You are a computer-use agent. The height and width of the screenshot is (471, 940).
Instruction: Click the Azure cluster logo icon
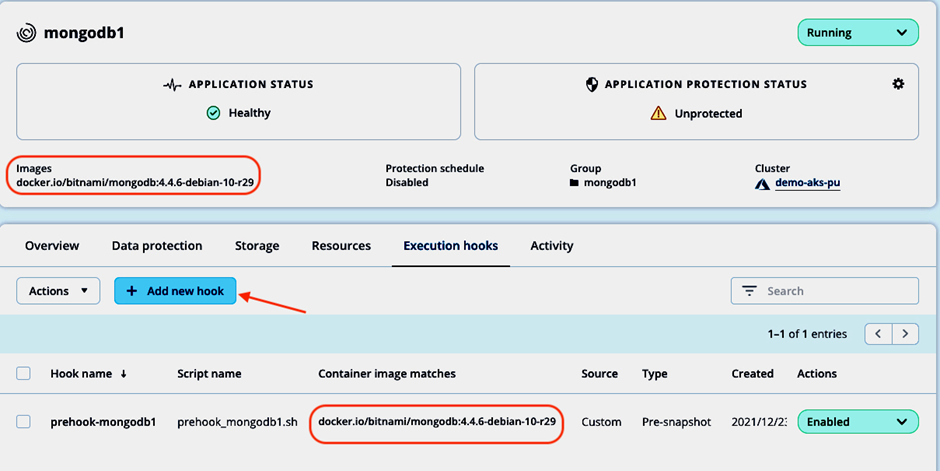pyautogui.click(x=762, y=183)
